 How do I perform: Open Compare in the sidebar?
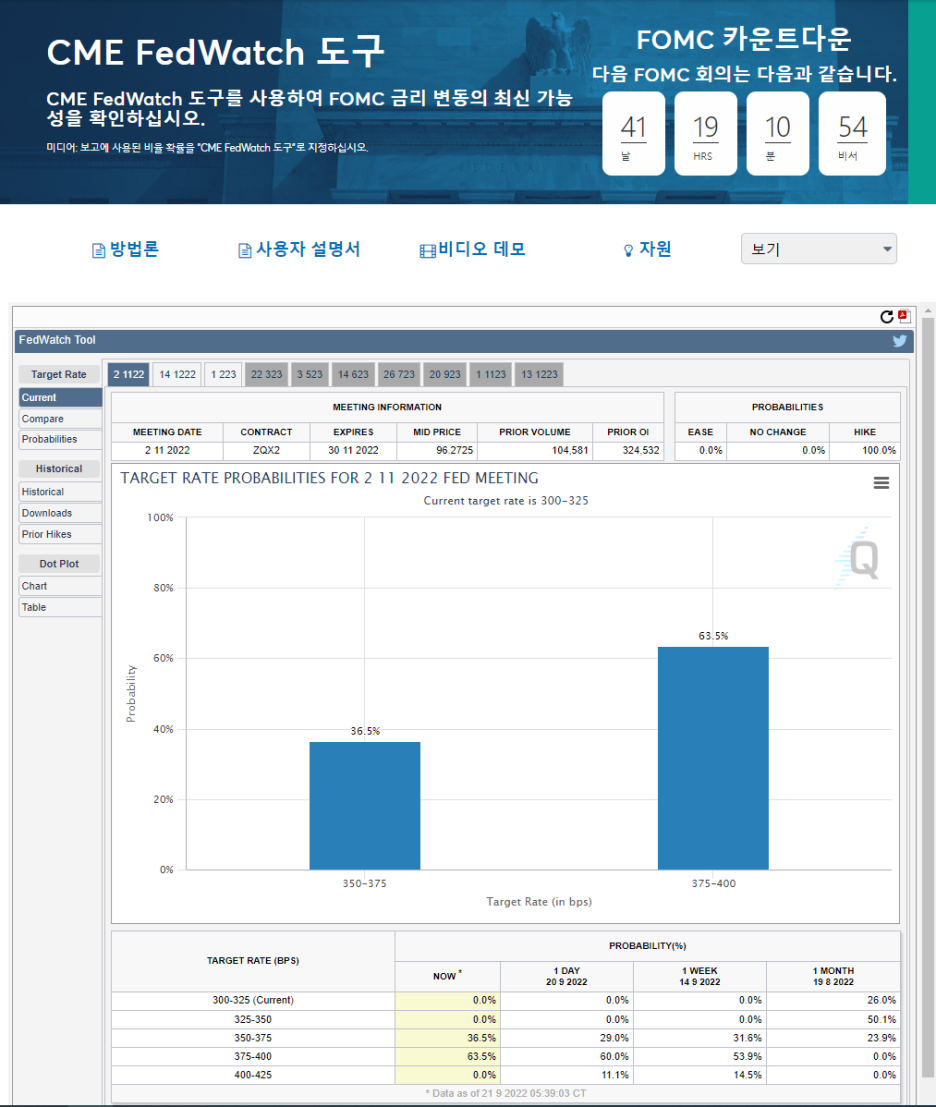pos(61,419)
